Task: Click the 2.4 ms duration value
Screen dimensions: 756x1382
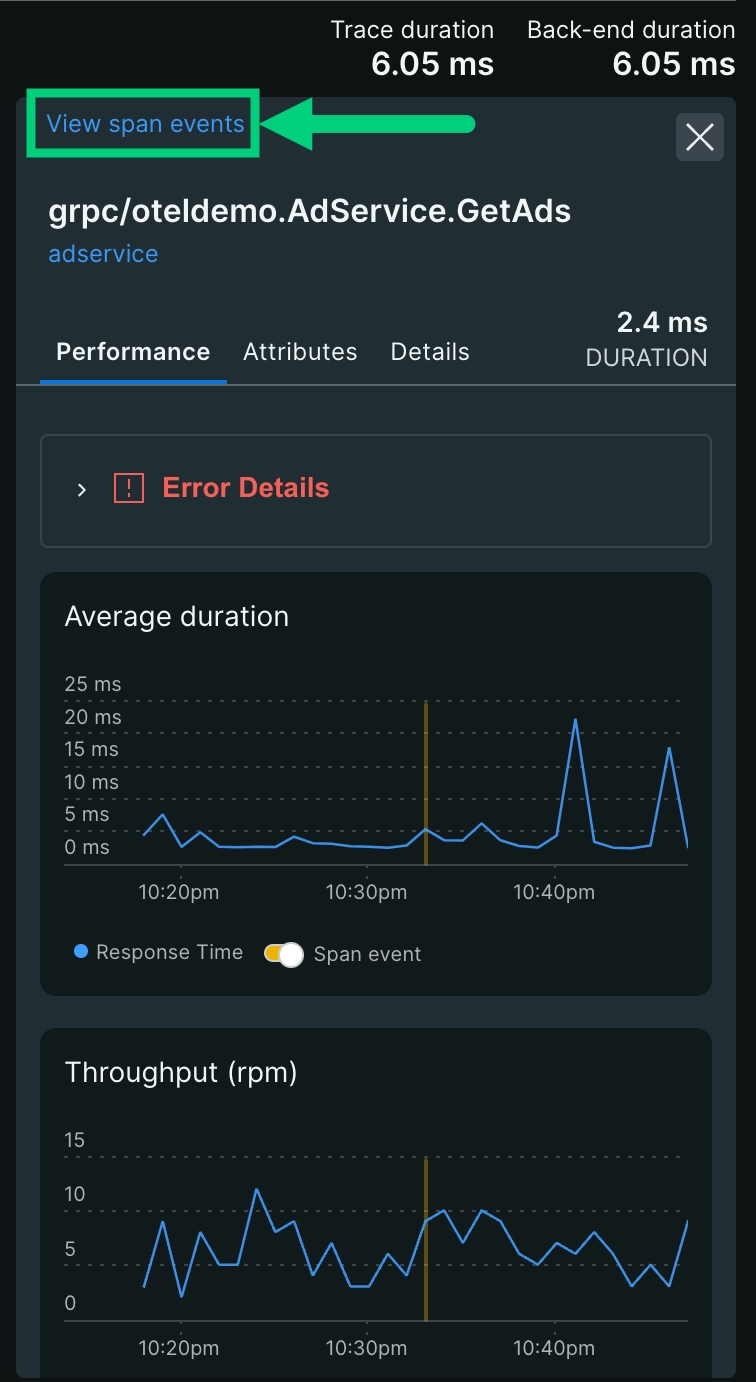Action: tap(662, 322)
